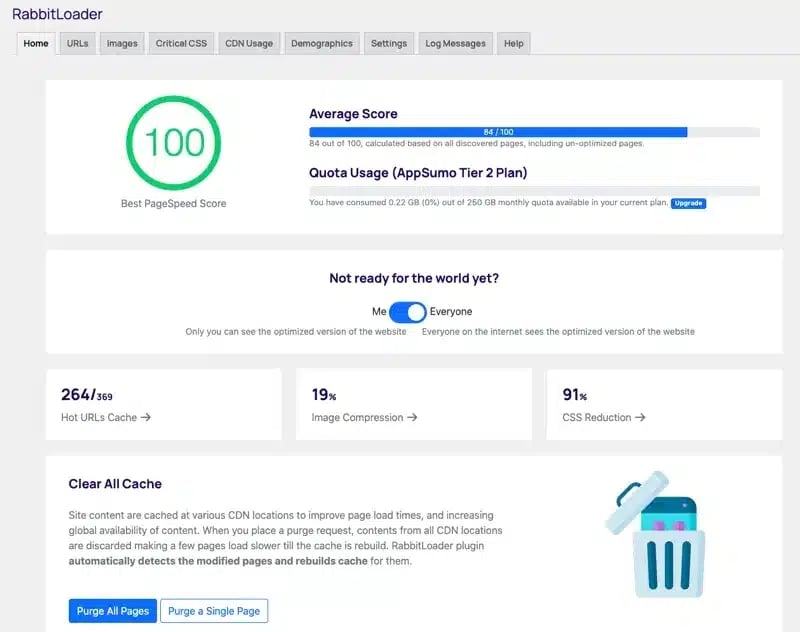800x632 pixels.
Task: Go to the CDN Usage tab
Action: [249, 44]
